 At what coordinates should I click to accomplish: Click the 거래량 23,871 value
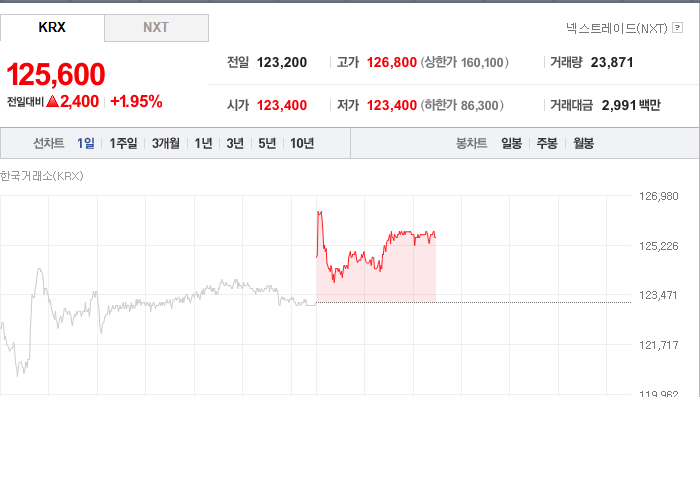pyautogui.click(x=612, y=62)
